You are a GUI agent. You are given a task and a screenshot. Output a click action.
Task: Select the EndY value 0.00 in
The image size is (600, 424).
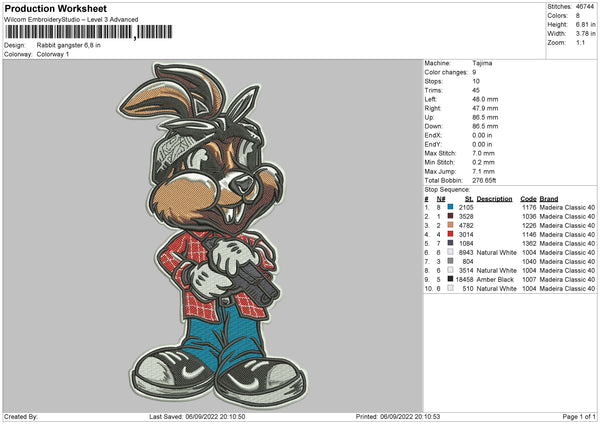pos(482,144)
